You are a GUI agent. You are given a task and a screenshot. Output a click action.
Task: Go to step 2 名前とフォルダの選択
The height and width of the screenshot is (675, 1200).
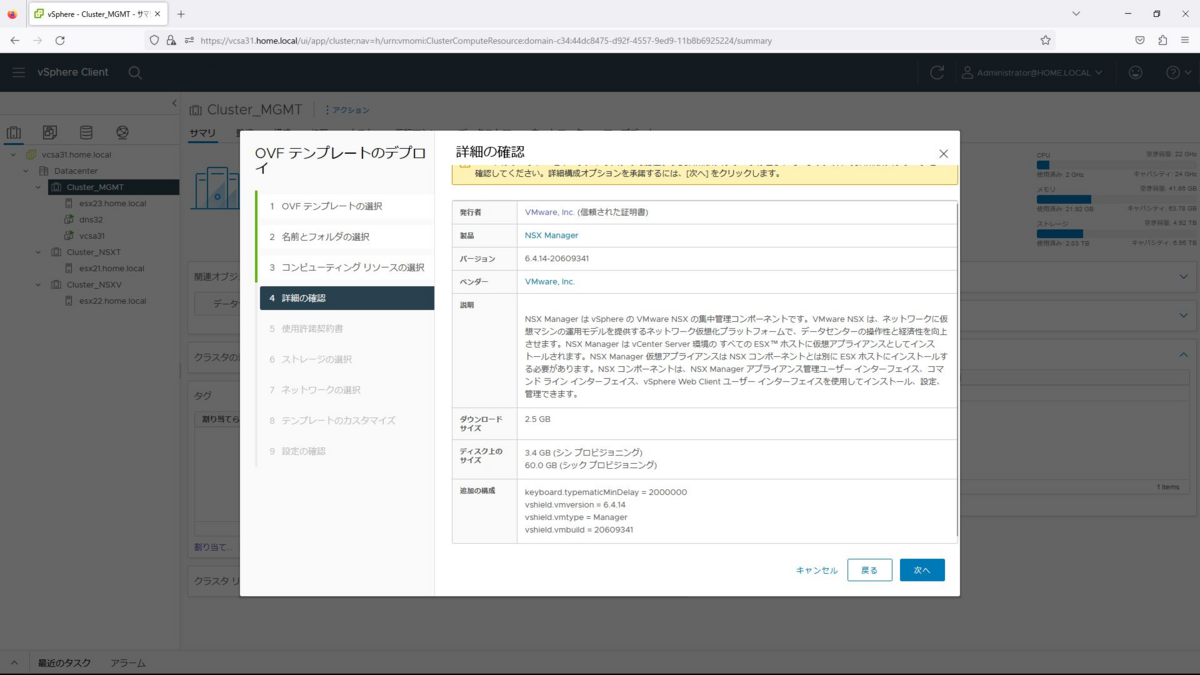tap(345, 237)
